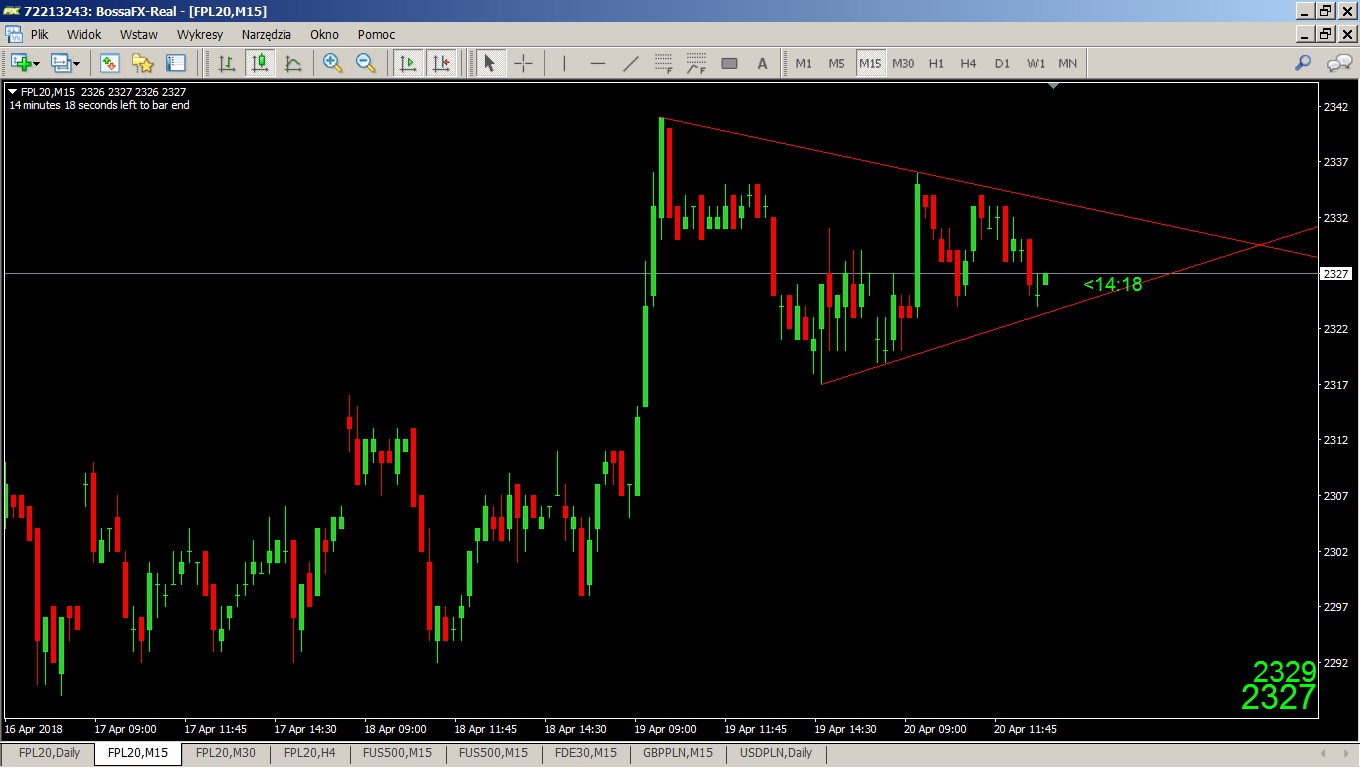
Task: Switch to the GBPPLN,M15 chart tab
Action: [x=678, y=753]
